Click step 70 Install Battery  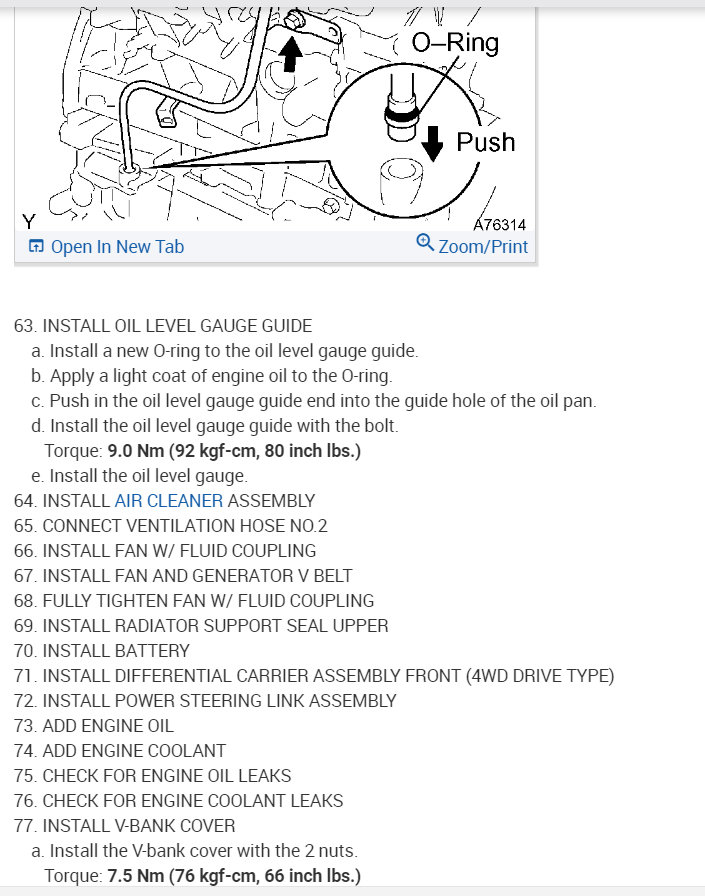pos(102,651)
